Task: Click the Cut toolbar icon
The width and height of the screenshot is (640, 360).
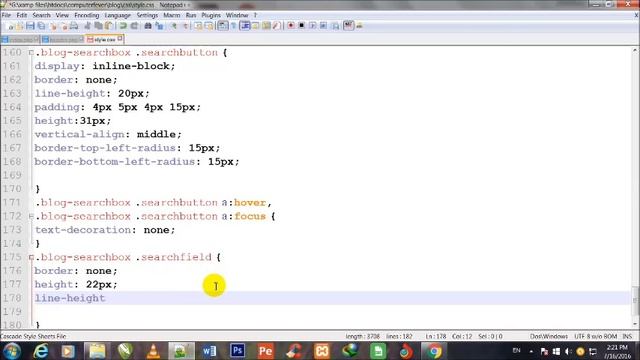Action: pyautogui.click(x=87, y=26)
